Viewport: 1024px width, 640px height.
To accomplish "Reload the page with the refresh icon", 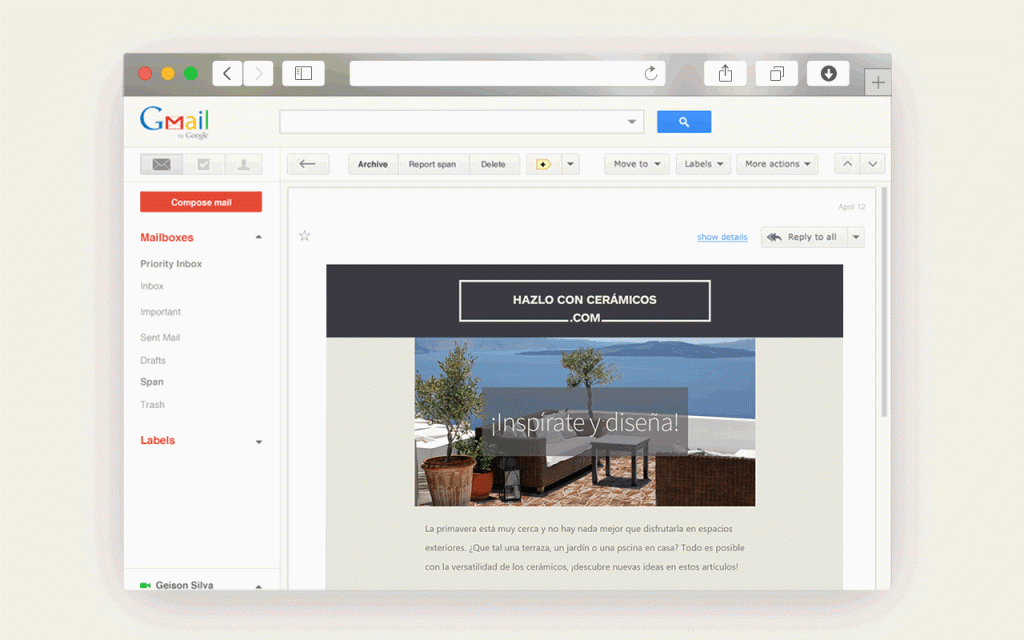I will (x=650, y=74).
